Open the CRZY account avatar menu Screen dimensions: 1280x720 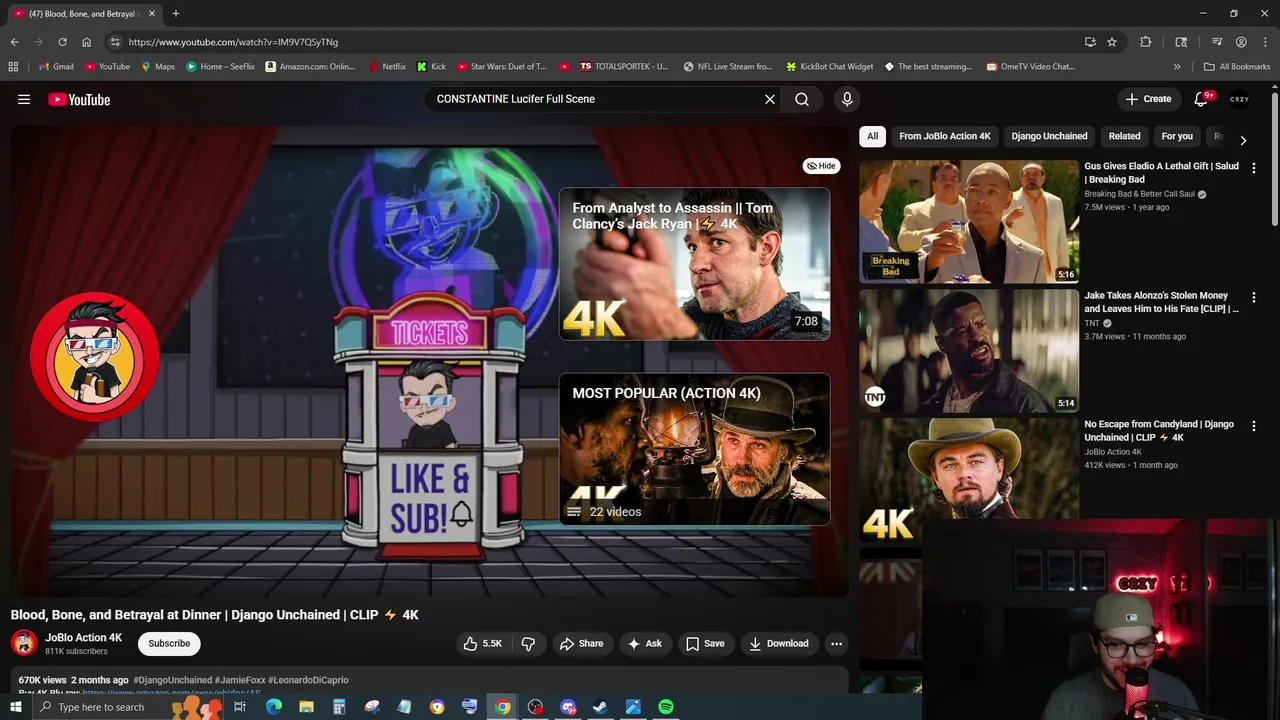pos(1240,99)
